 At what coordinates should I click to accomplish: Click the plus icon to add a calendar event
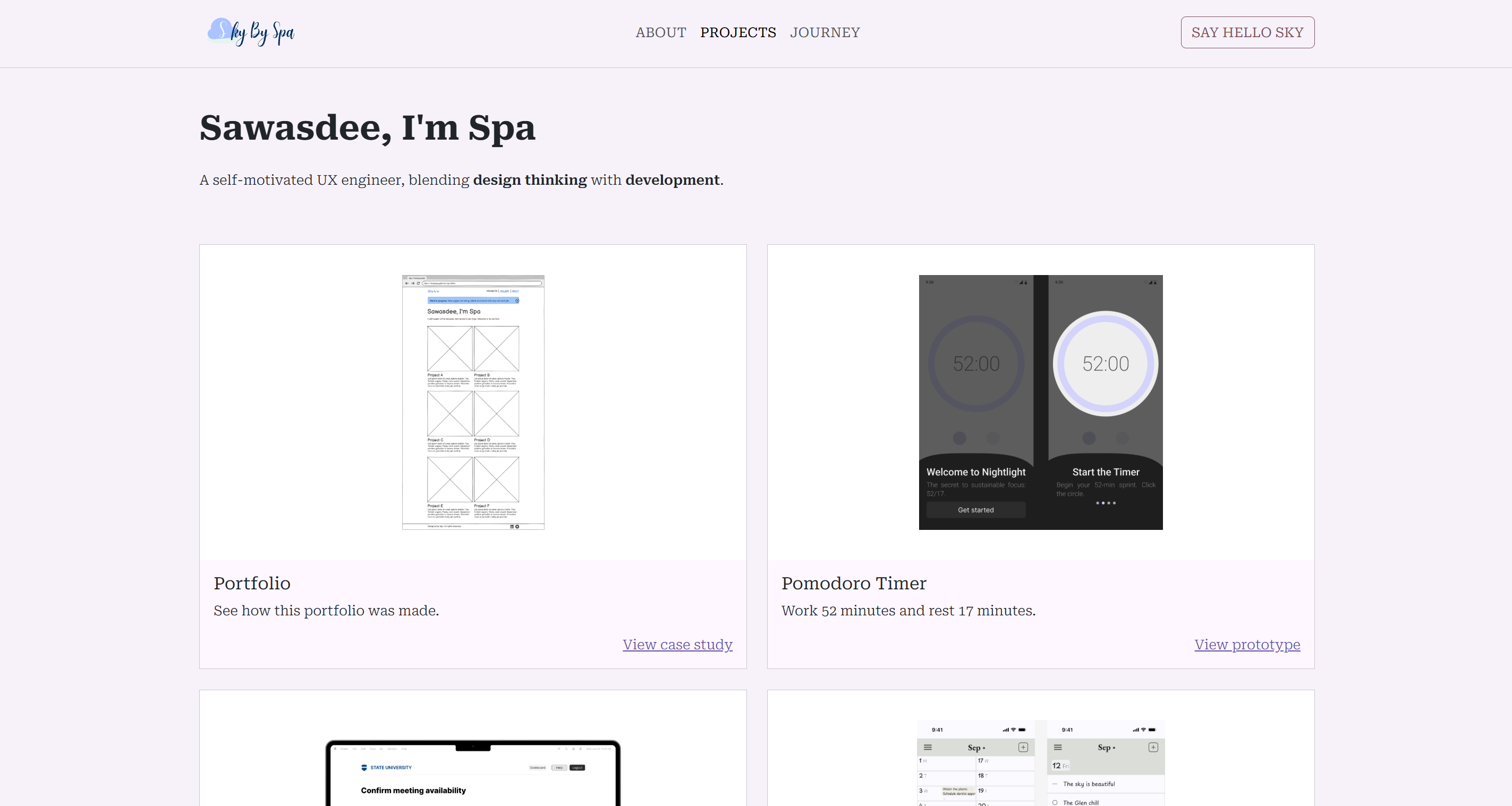(1024, 748)
